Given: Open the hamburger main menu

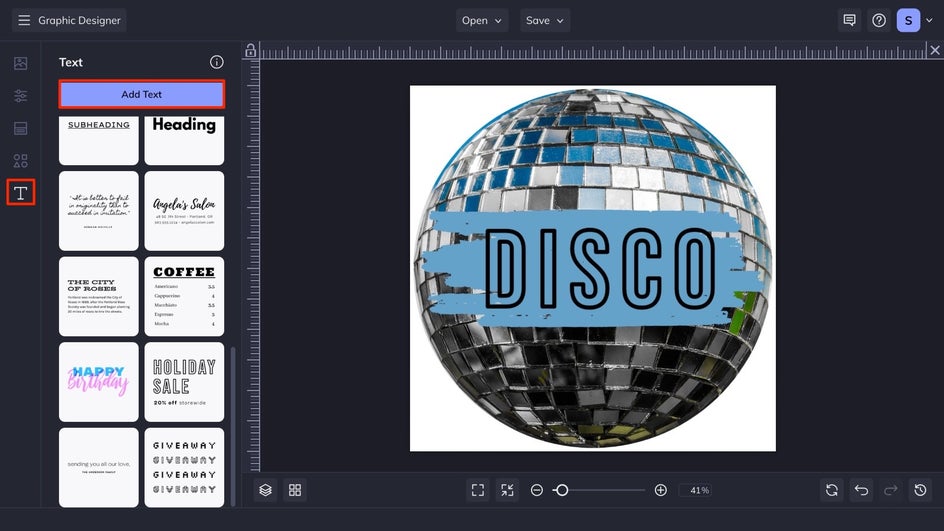Looking at the screenshot, I should 24,20.
